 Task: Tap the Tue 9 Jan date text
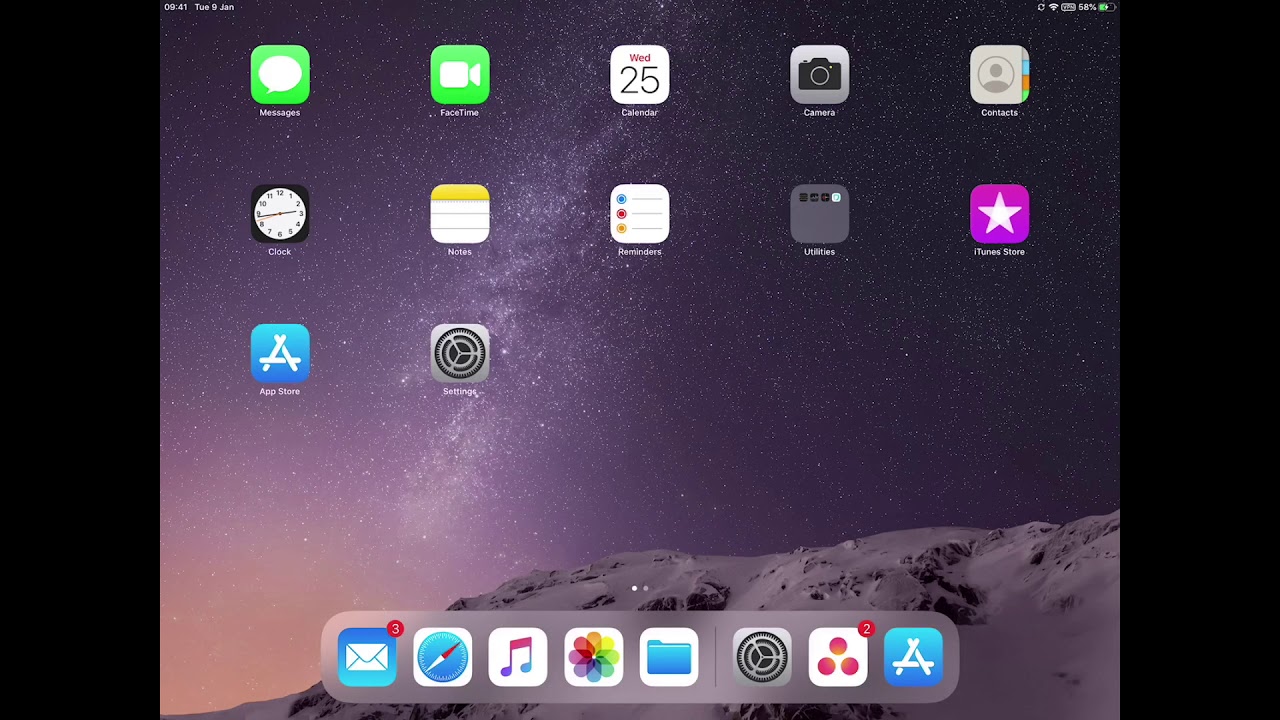tap(214, 7)
